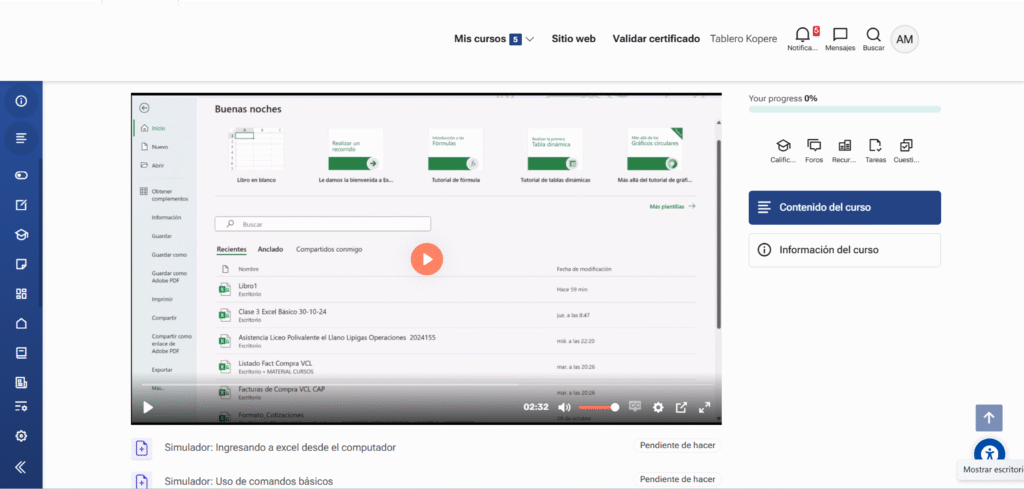Open video in pop-out window icon
Viewport: 1024px width, 489px height.
coord(681,407)
